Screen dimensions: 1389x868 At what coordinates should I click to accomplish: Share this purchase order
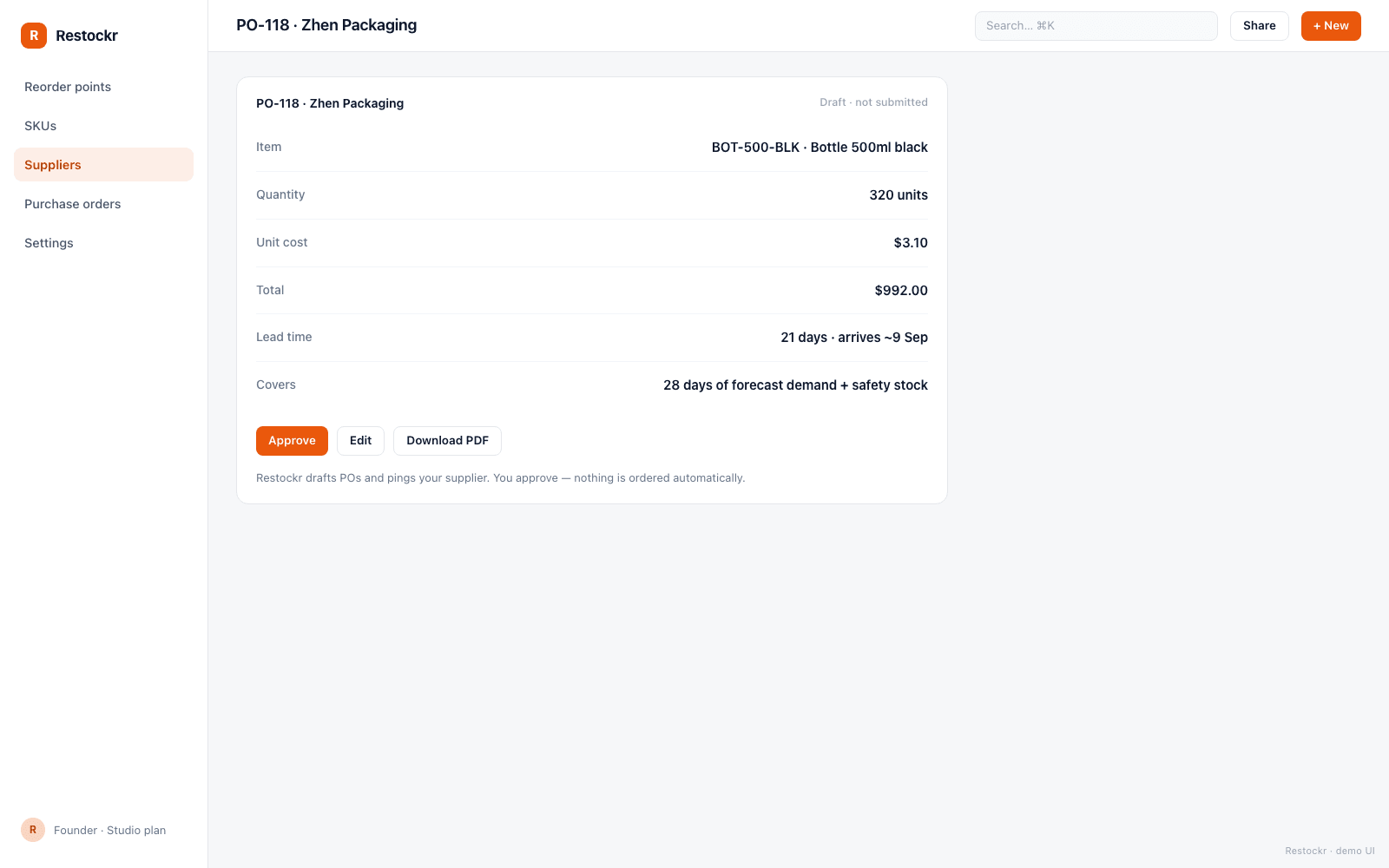click(1259, 26)
